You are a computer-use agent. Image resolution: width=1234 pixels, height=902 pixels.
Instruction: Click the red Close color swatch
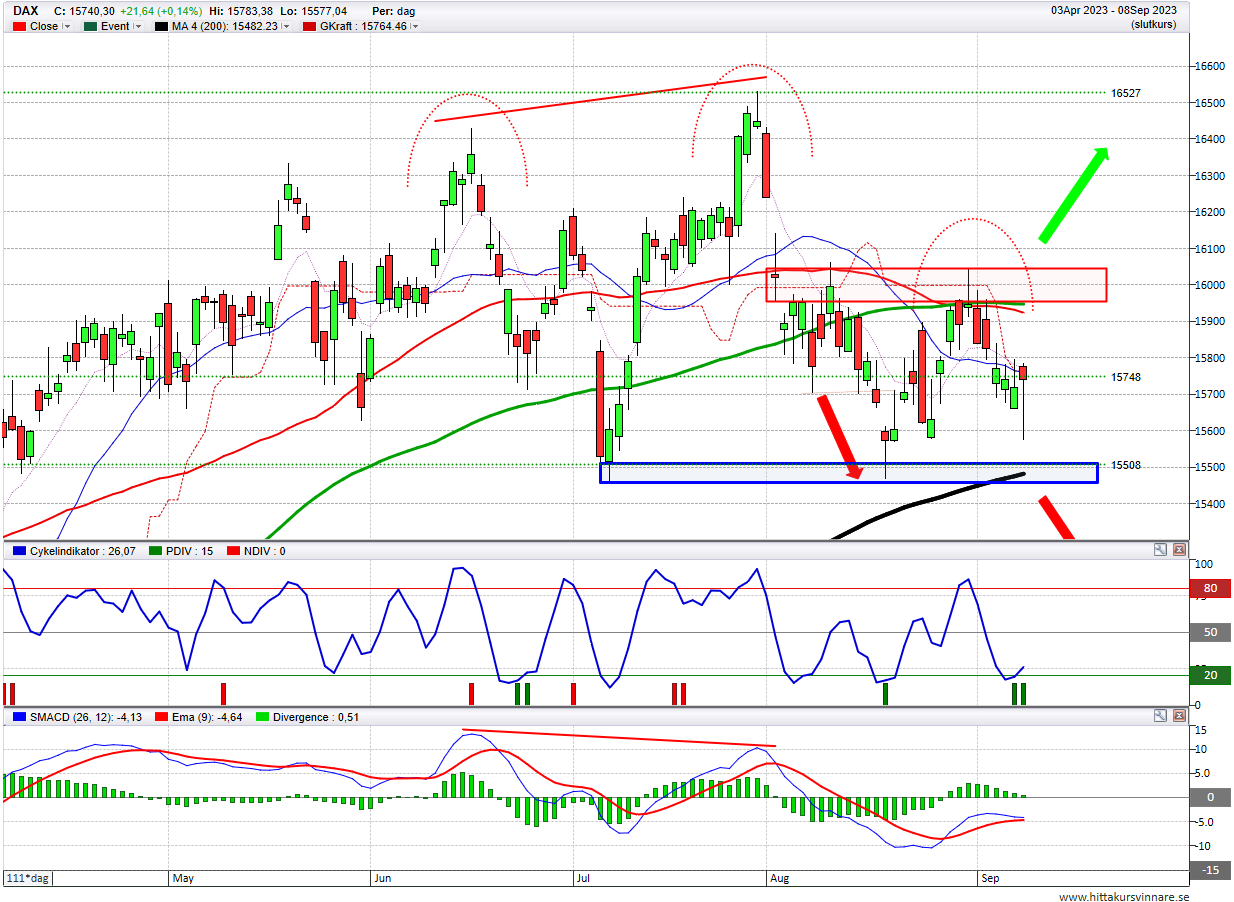pos(19,27)
